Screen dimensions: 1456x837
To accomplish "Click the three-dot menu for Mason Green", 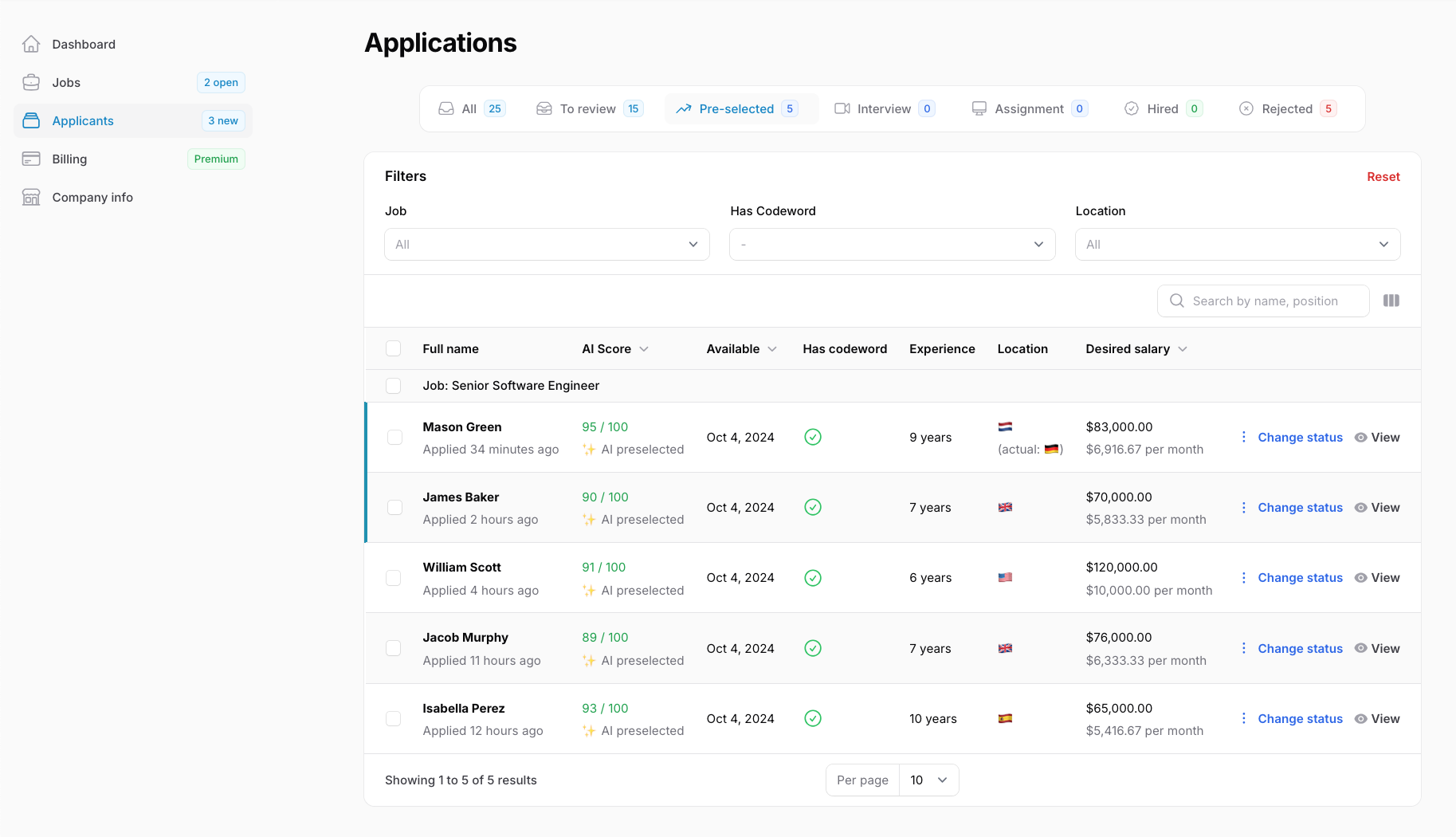I will click(1243, 437).
